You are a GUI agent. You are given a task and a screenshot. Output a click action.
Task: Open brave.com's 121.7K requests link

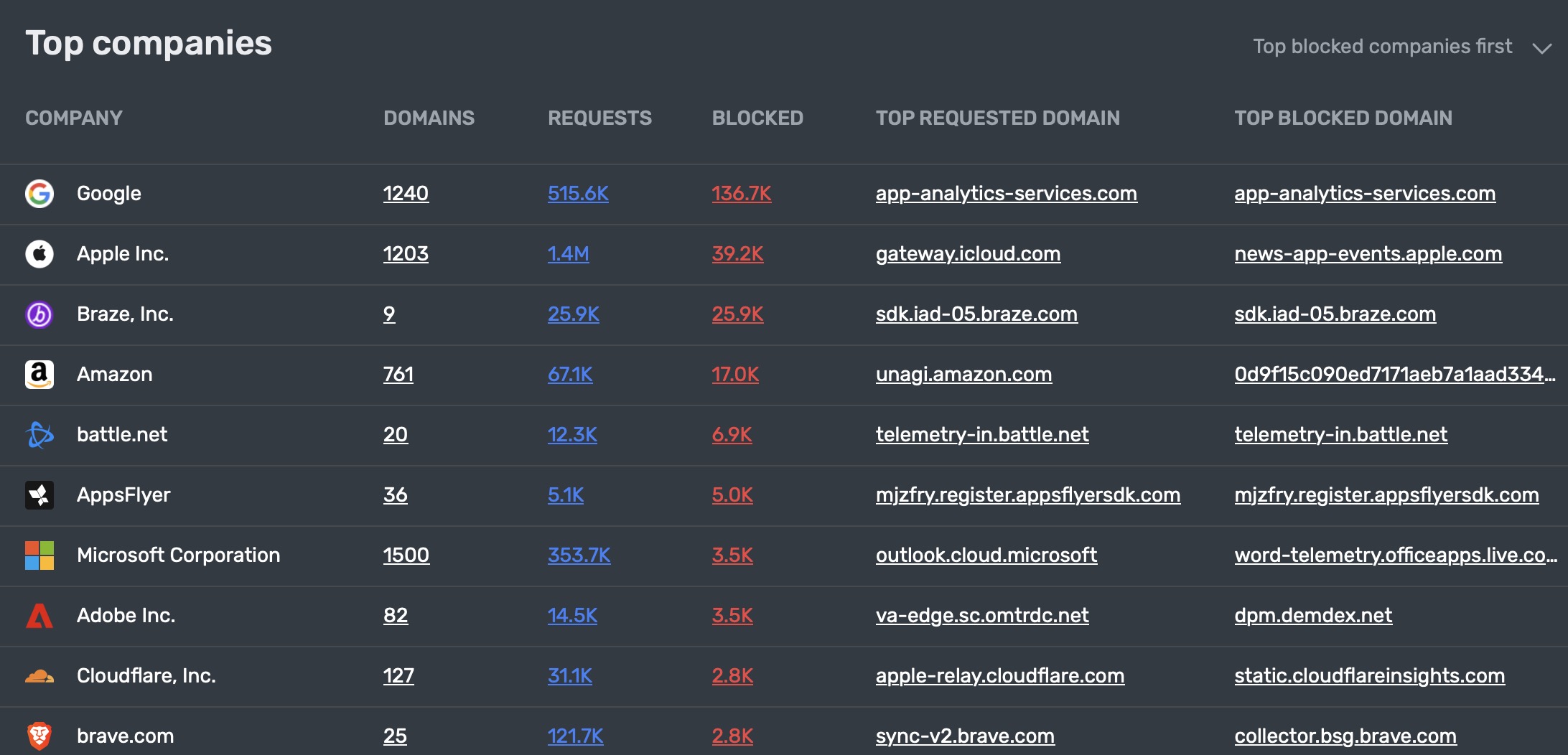tap(575, 736)
